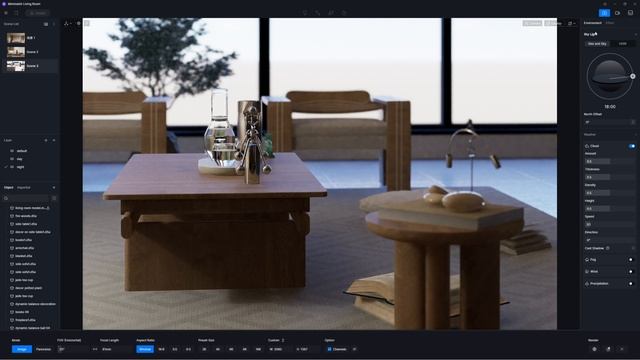This screenshot has height=360, width=640.
Task: Select Image mode button
Action: [x=22, y=349]
